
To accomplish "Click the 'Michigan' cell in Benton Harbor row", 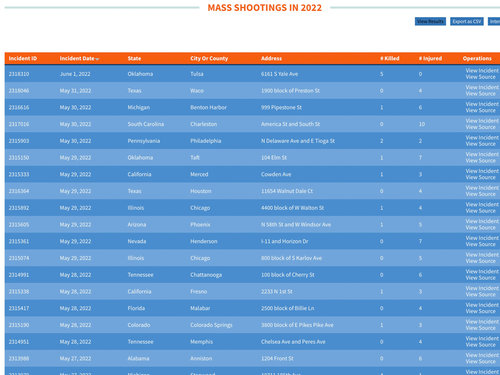I will click(139, 107).
